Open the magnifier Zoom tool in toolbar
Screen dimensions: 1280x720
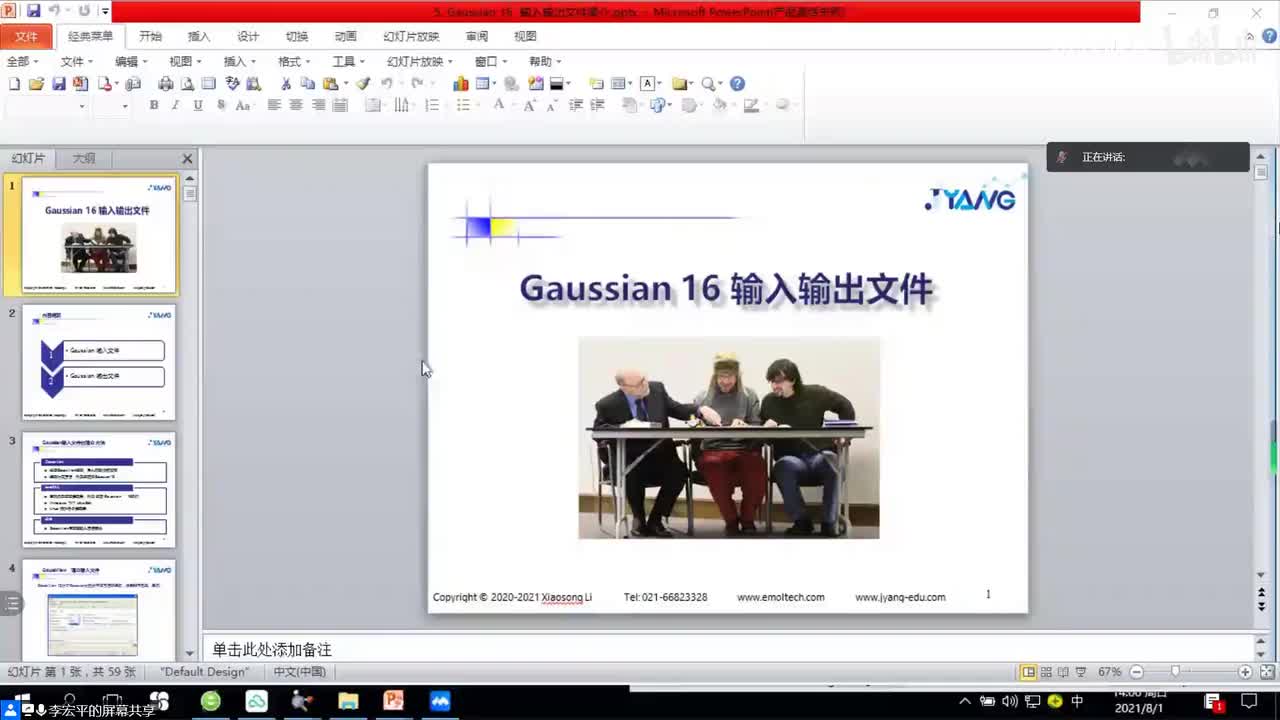point(708,84)
